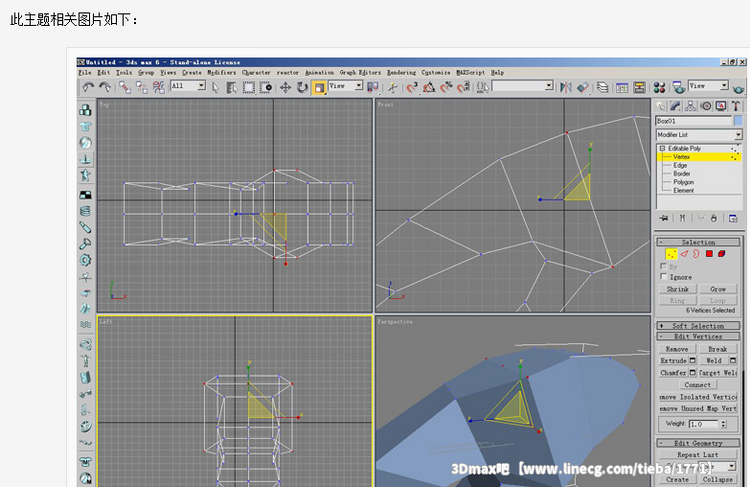Click the Mirror Selected Objects icon
The width and height of the screenshot is (750, 487).
pyautogui.click(x=566, y=87)
